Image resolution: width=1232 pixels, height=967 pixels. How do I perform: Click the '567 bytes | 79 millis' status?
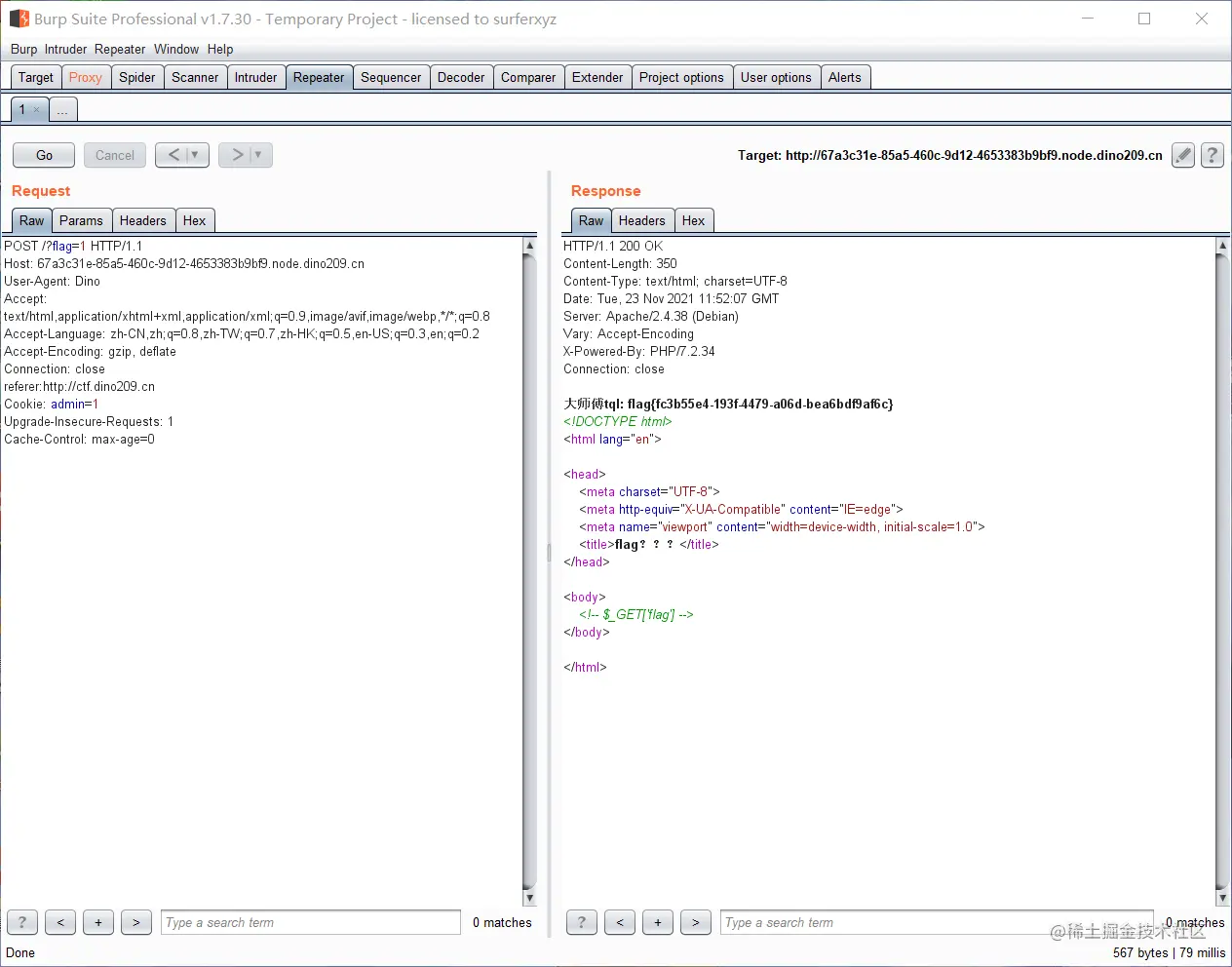(1169, 952)
